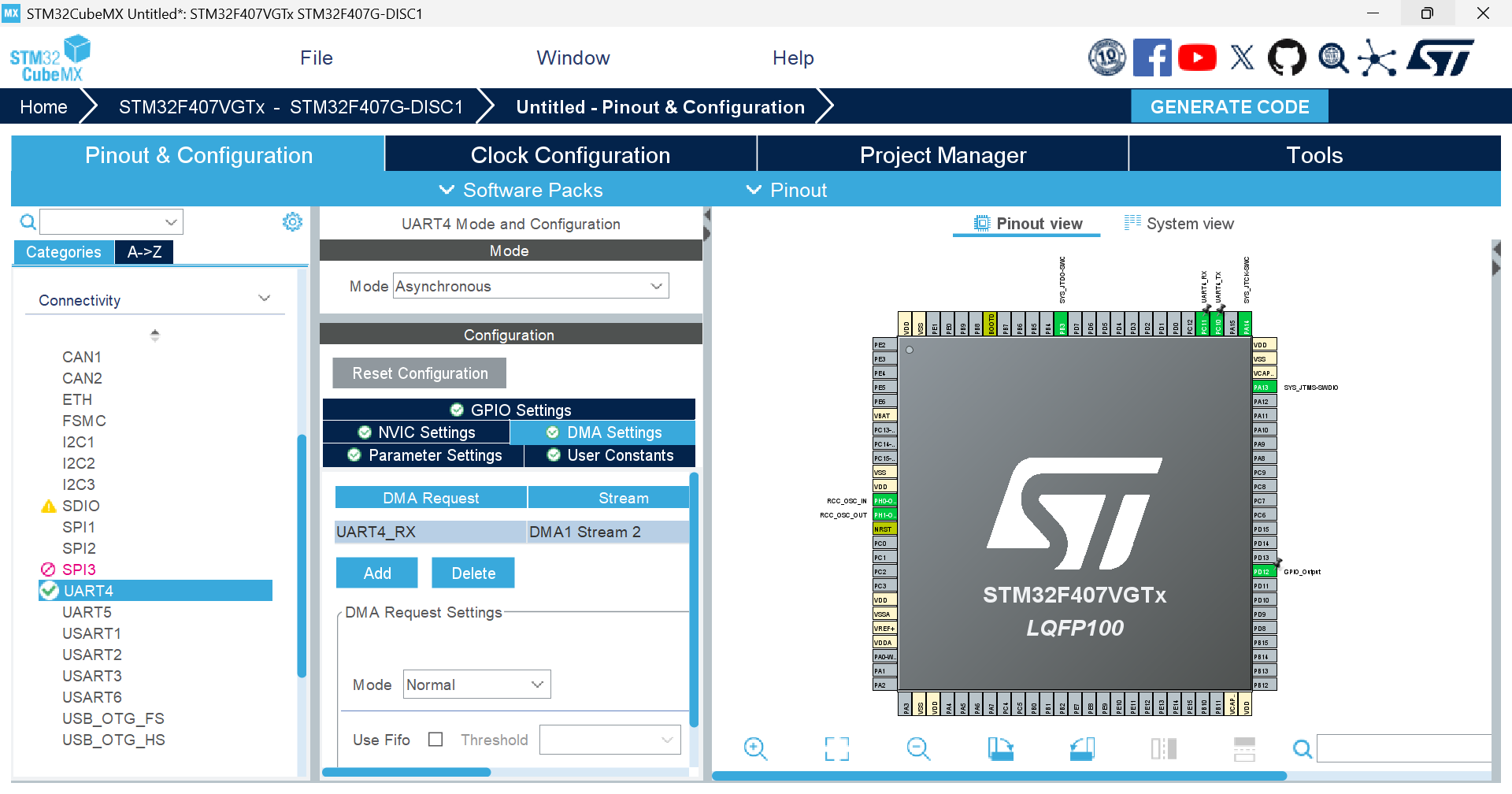The width and height of the screenshot is (1512, 794).
Task: Add a new DMA request
Action: coord(376,573)
